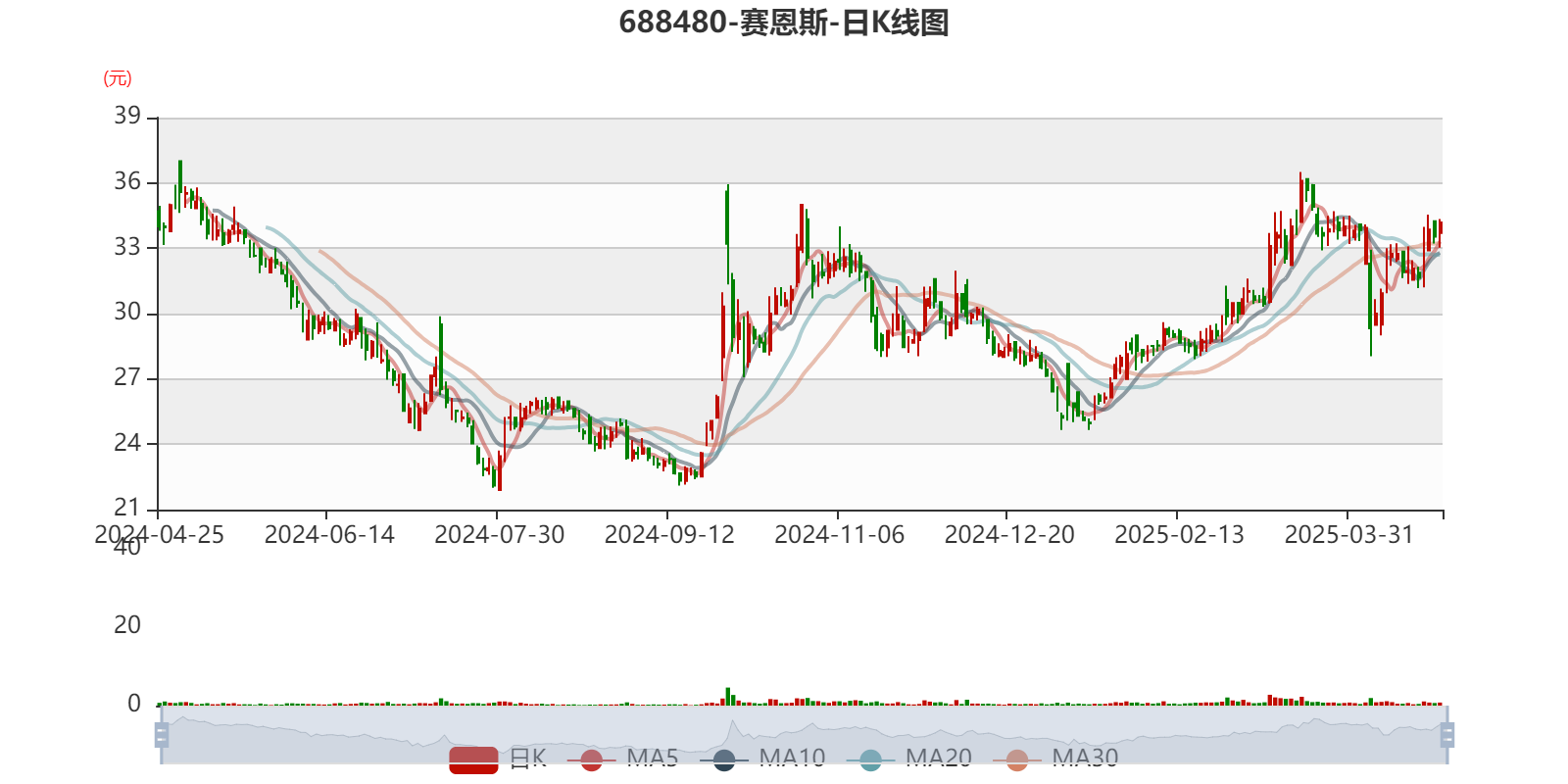Click the 27 price axis label
Viewport: 1568px width, 784px height.
[127, 377]
